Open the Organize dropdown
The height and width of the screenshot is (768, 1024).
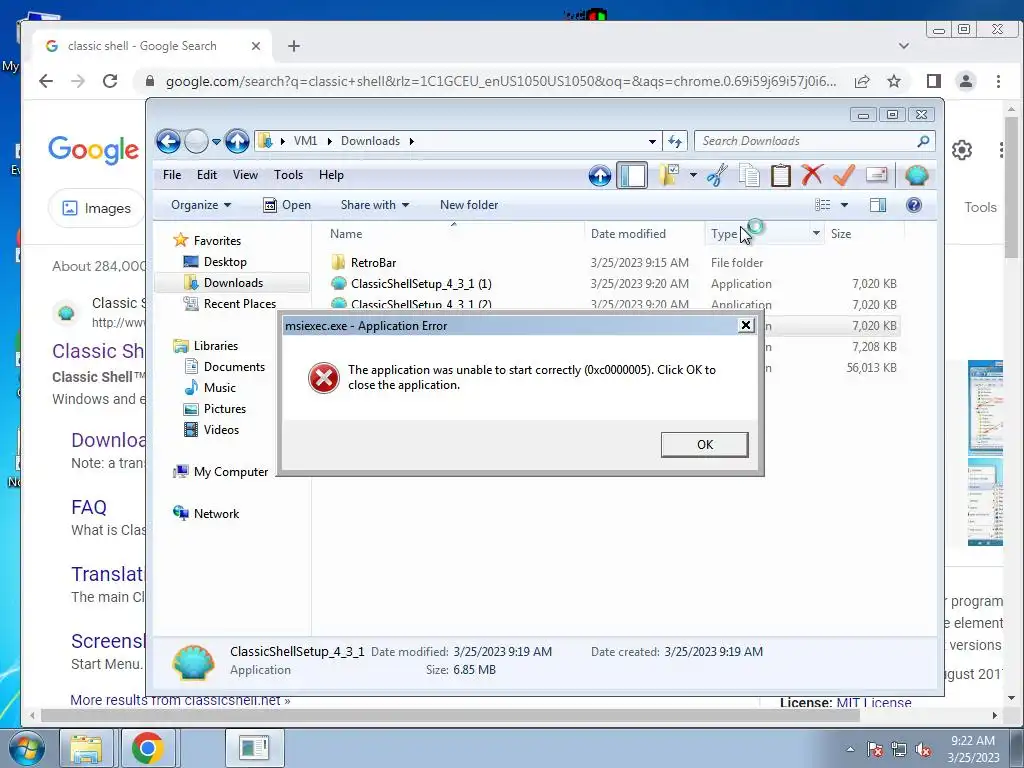pos(200,205)
